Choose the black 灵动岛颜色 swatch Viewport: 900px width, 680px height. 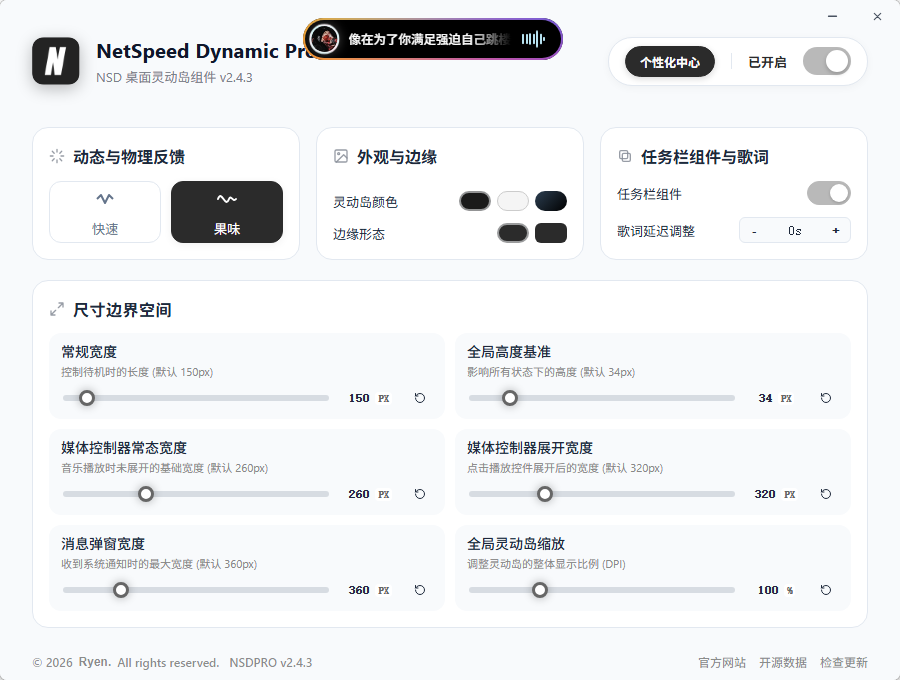coord(475,201)
